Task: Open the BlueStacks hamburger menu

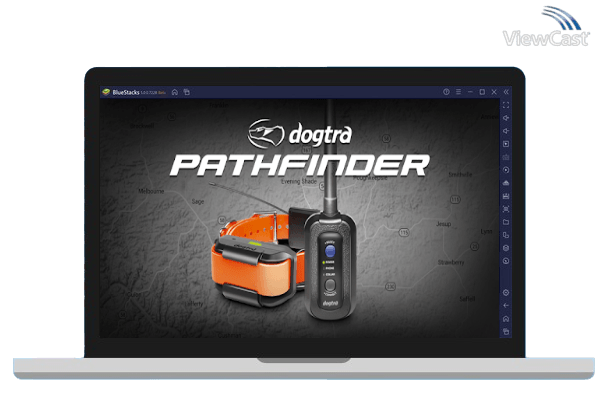Action: 458,92
